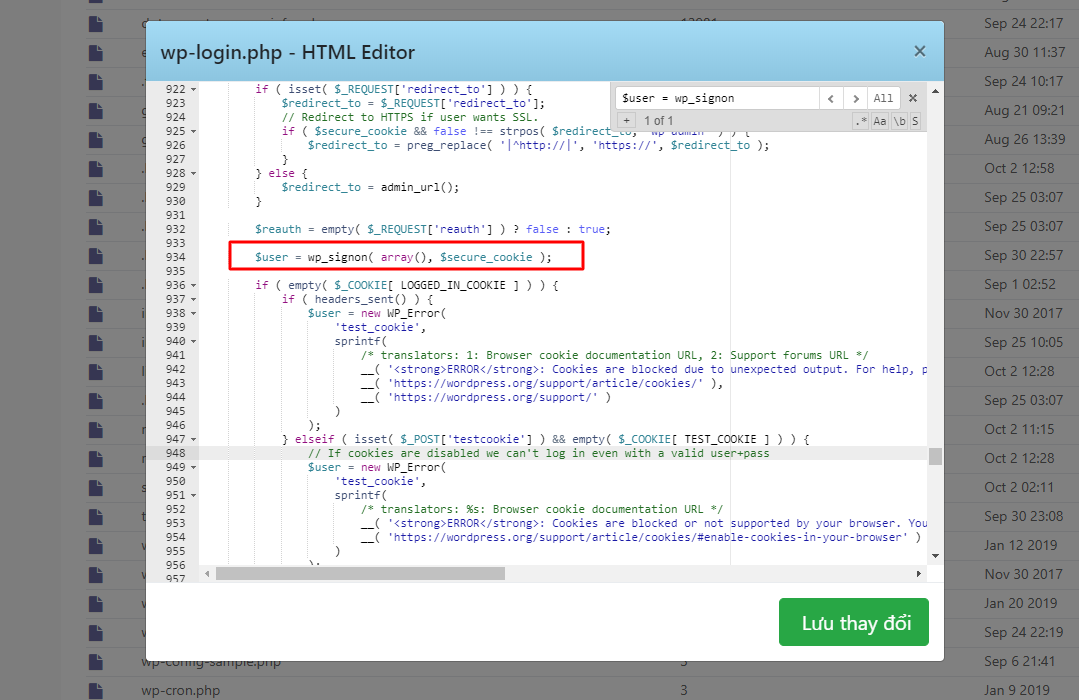Toggle search in selection (S)
The height and width of the screenshot is (700, 1079).
pos(915,121)
